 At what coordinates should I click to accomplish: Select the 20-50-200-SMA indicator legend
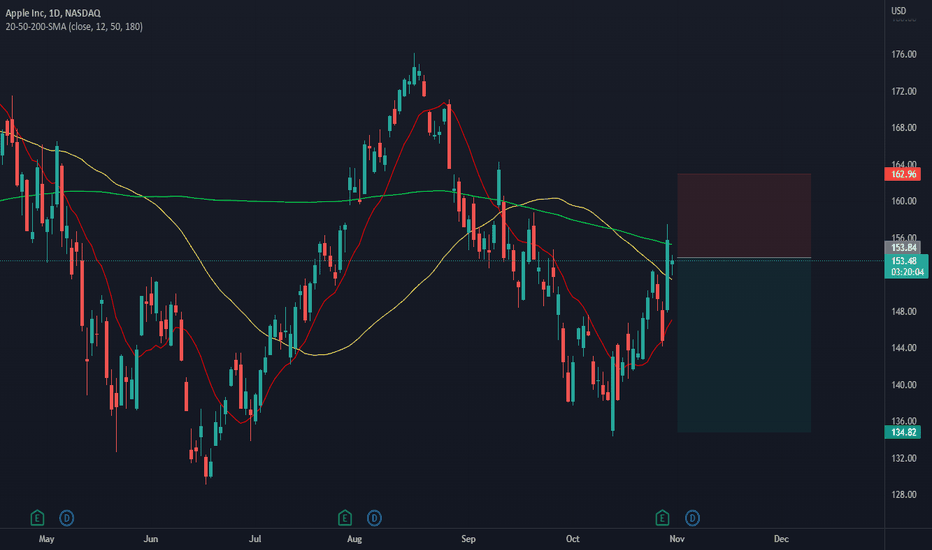pos(74,26)
